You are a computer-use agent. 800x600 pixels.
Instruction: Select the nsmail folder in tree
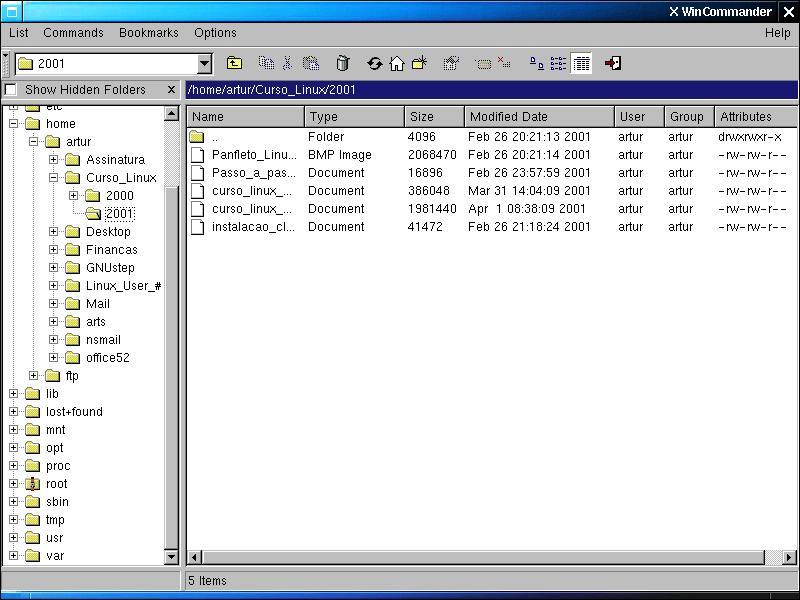pos(103,340)
